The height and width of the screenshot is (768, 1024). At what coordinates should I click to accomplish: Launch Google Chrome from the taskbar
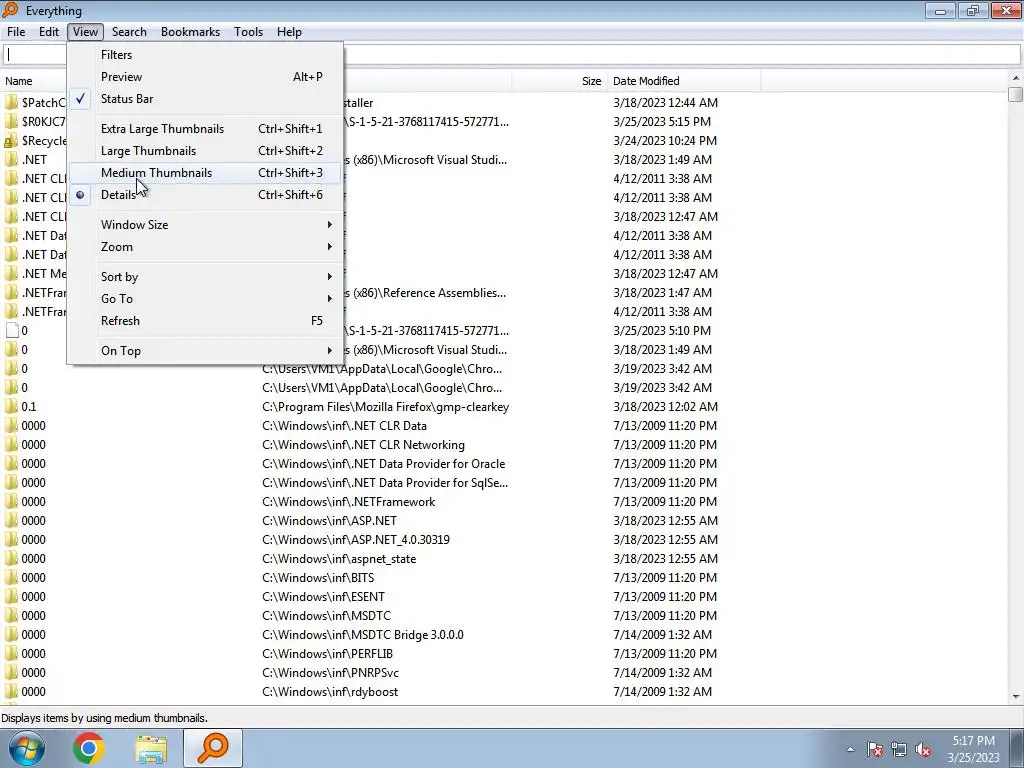click(x=89, y=748)
